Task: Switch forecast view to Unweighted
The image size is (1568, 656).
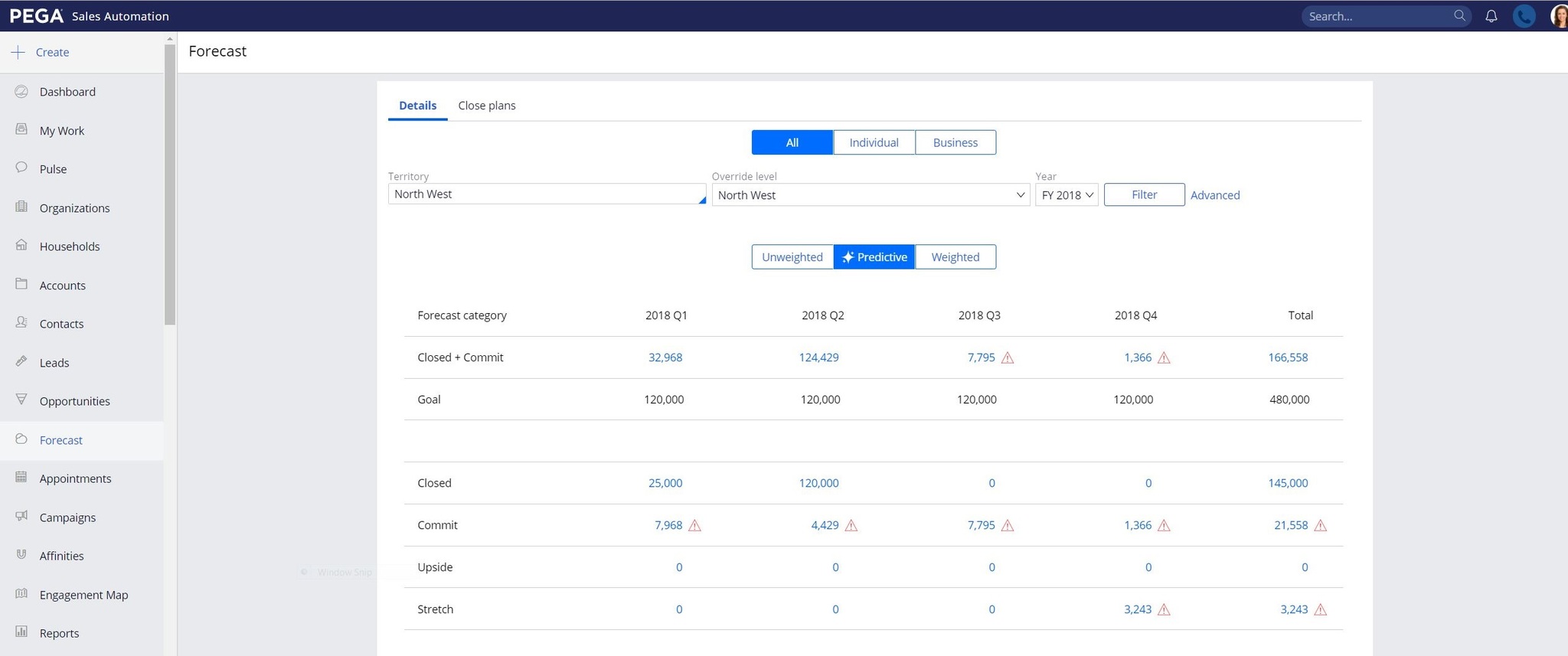Action: pos(792,257)
